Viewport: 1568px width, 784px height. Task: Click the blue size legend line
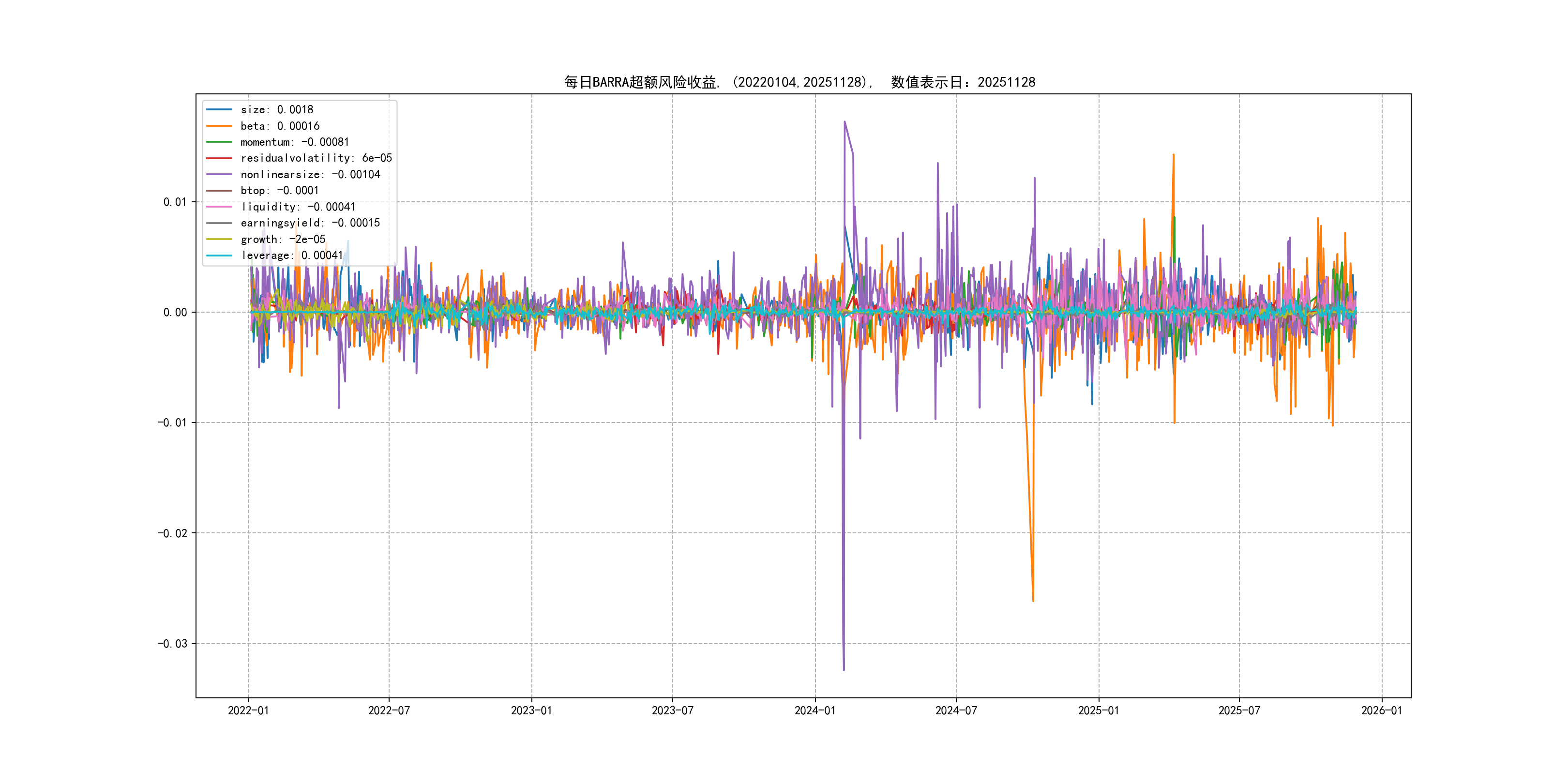pyautogui.click(x=219, y=109)
